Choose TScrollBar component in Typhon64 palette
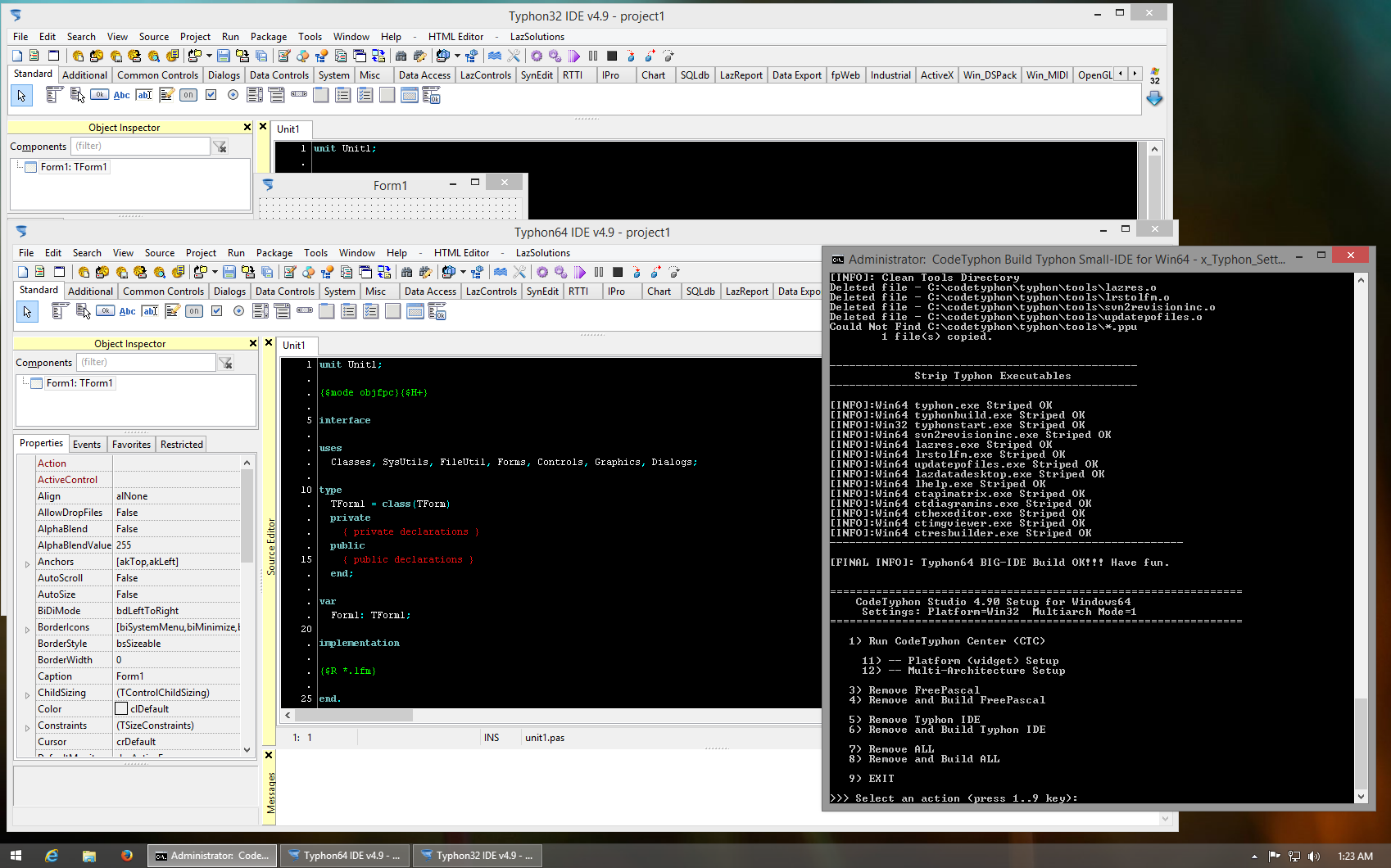The image size is (1391, 868). tap(305, 311)
